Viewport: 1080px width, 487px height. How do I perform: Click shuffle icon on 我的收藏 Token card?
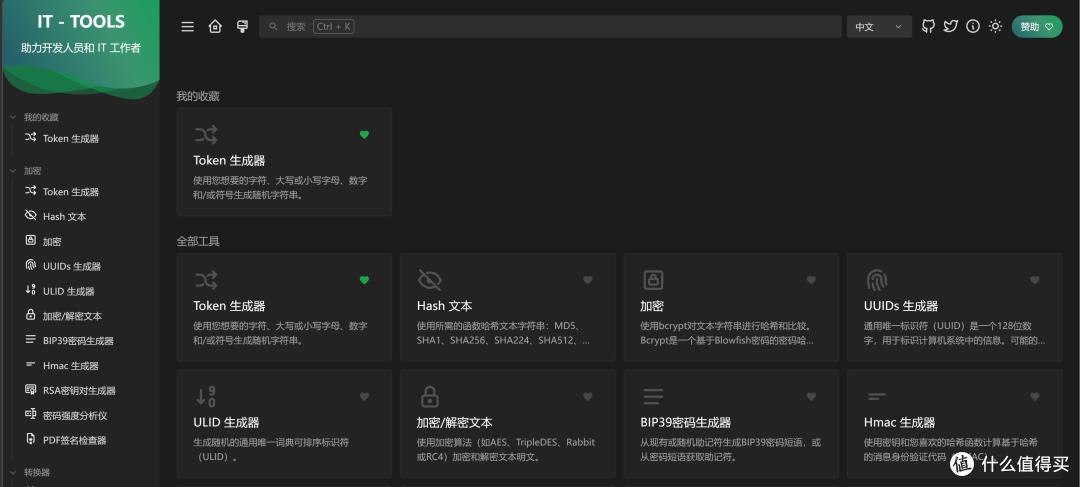click(x=206, y=134)
